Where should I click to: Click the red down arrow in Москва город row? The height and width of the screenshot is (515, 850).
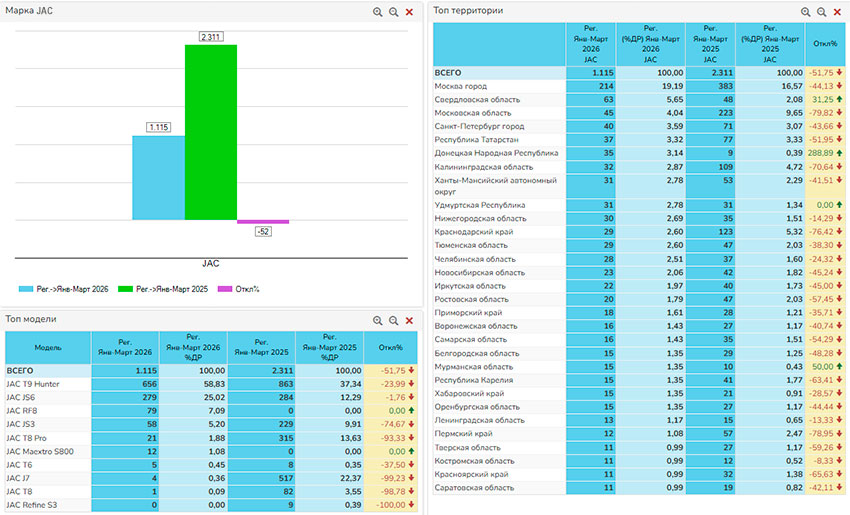click(x=839, y=86)
